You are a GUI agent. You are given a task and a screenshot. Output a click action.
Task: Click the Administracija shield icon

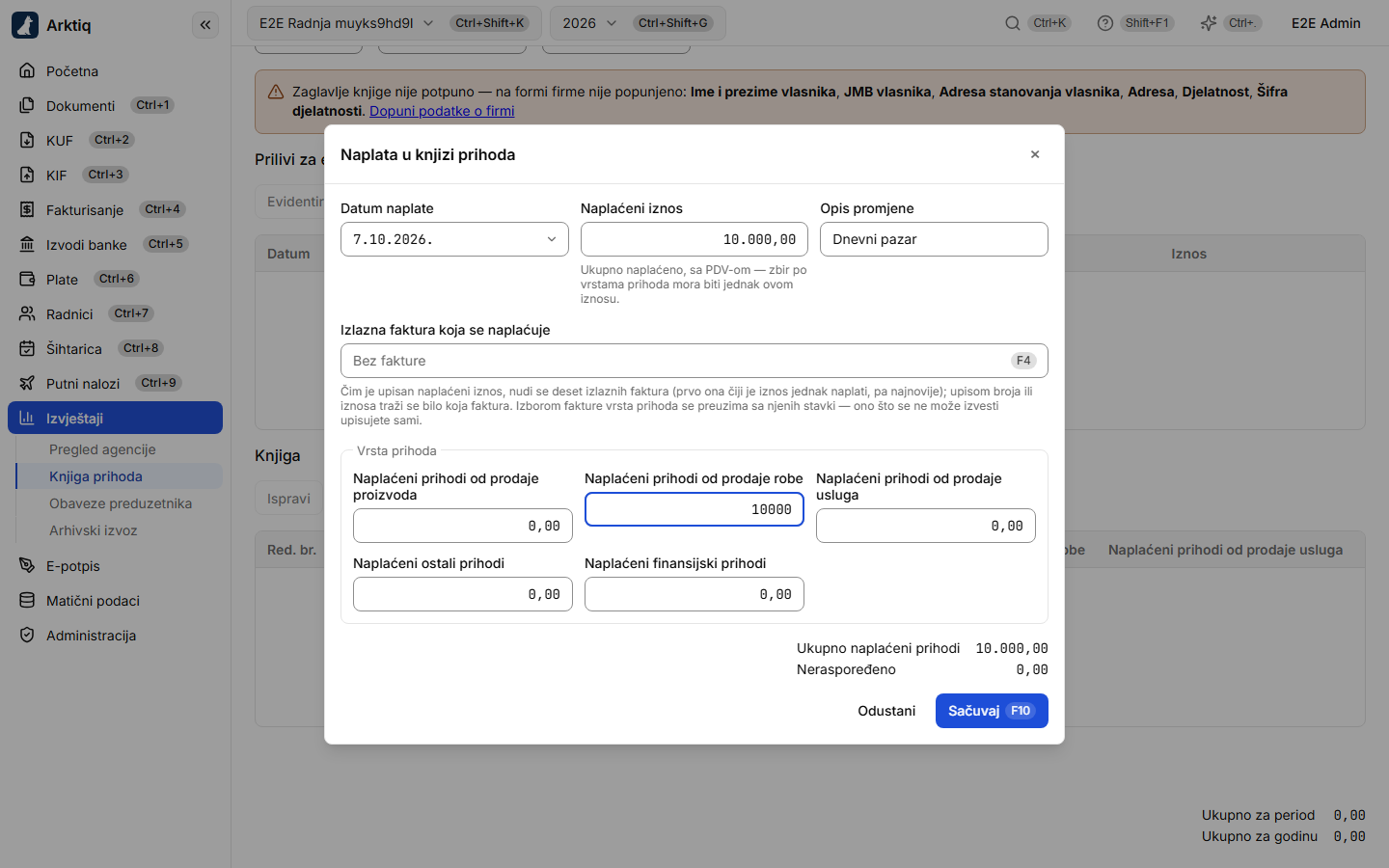(x=27, y=636)
